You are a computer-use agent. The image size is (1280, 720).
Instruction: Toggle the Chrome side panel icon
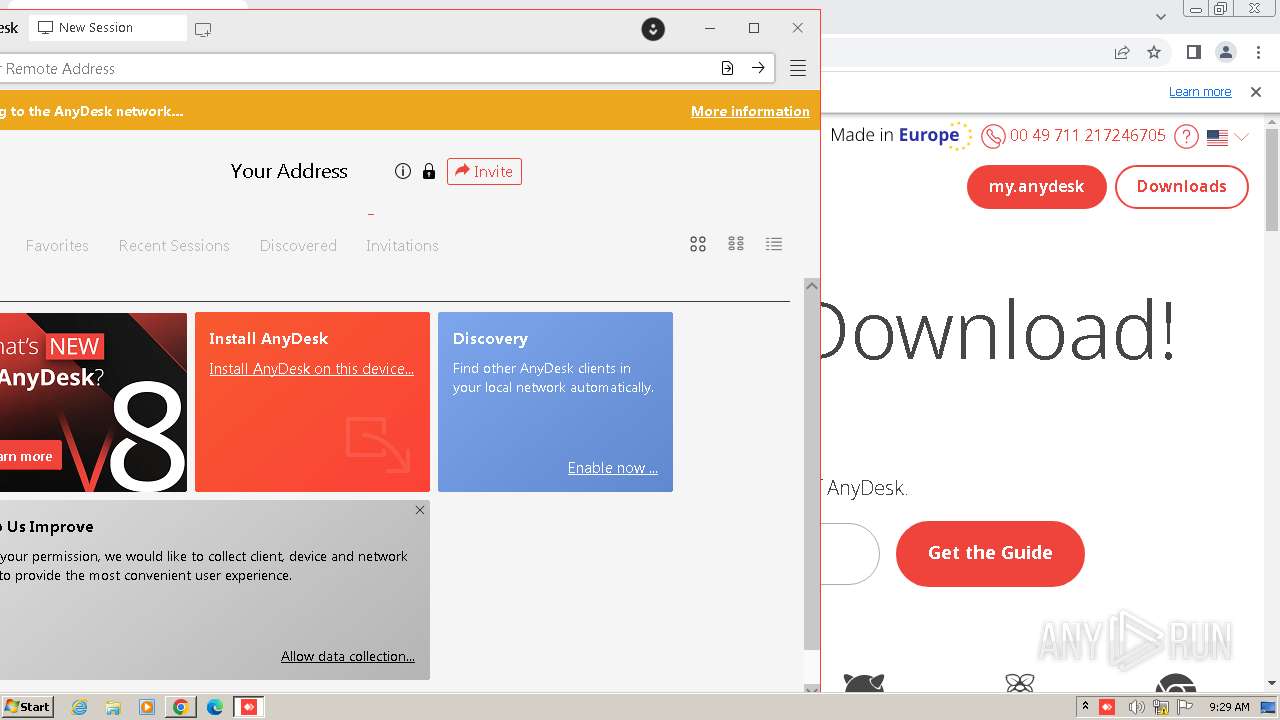point(1193,52)
